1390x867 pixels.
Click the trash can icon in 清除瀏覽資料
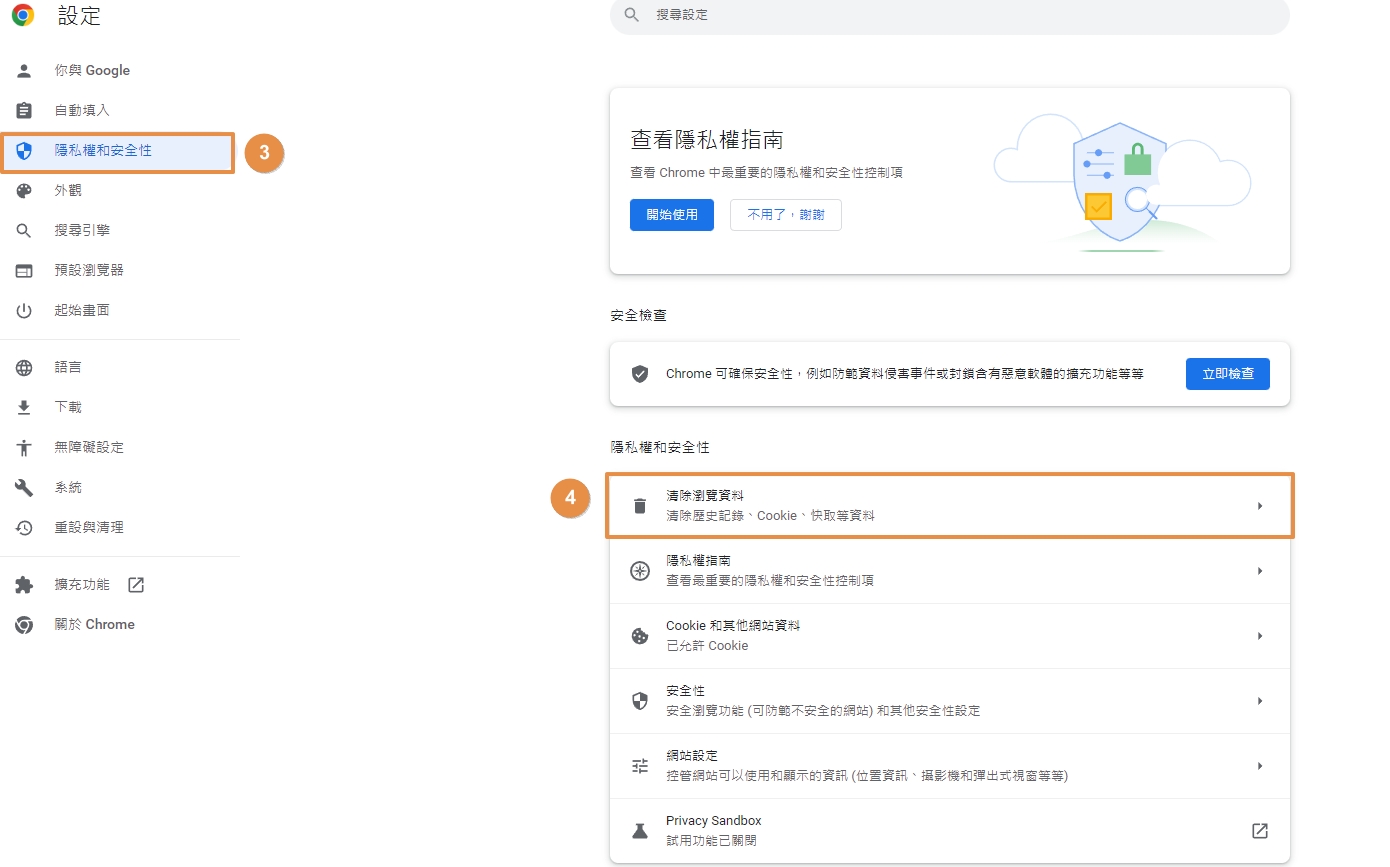(640, 506)
